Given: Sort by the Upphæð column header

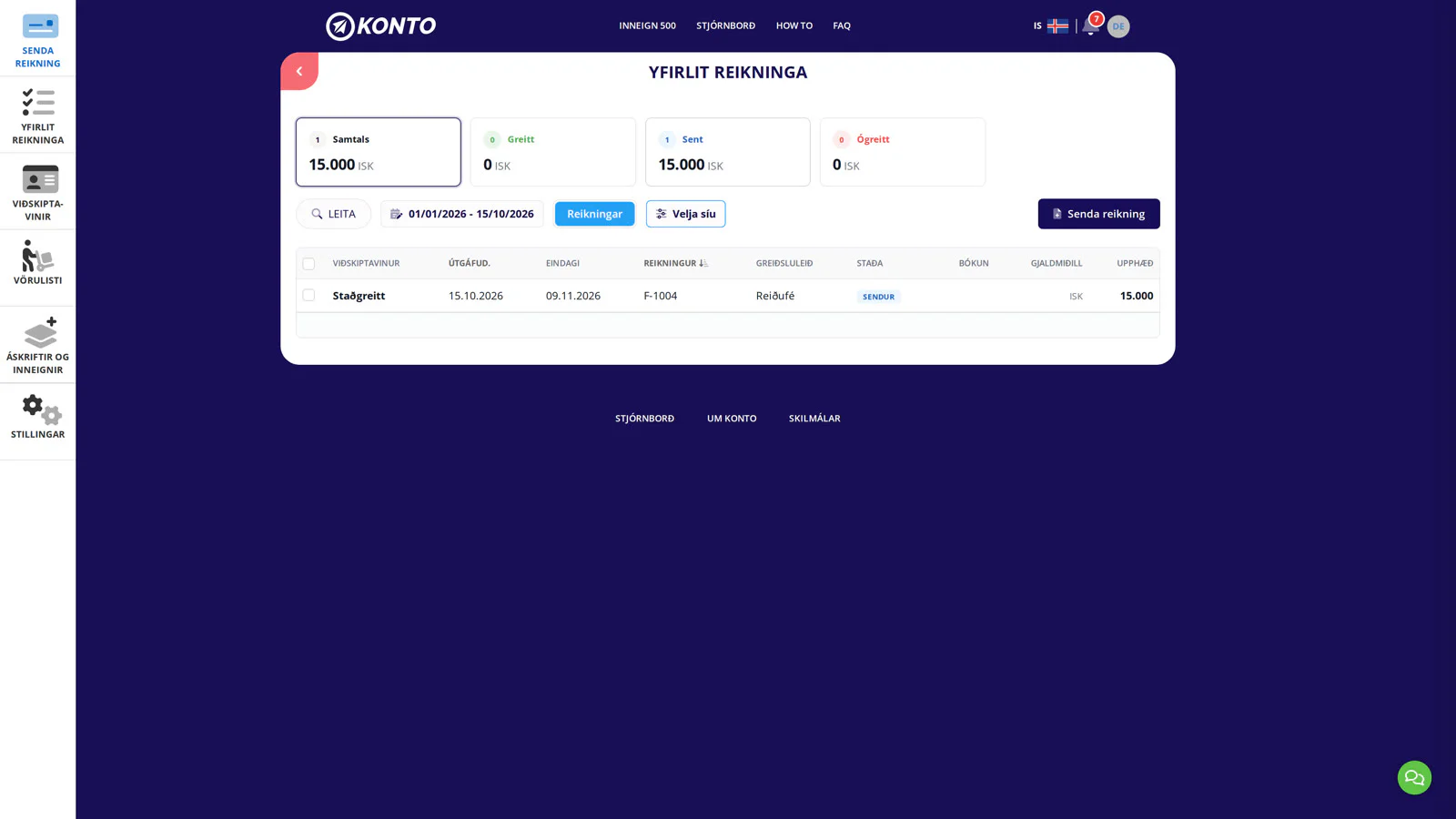Looking at the screenshot, I should [1135, 263].
